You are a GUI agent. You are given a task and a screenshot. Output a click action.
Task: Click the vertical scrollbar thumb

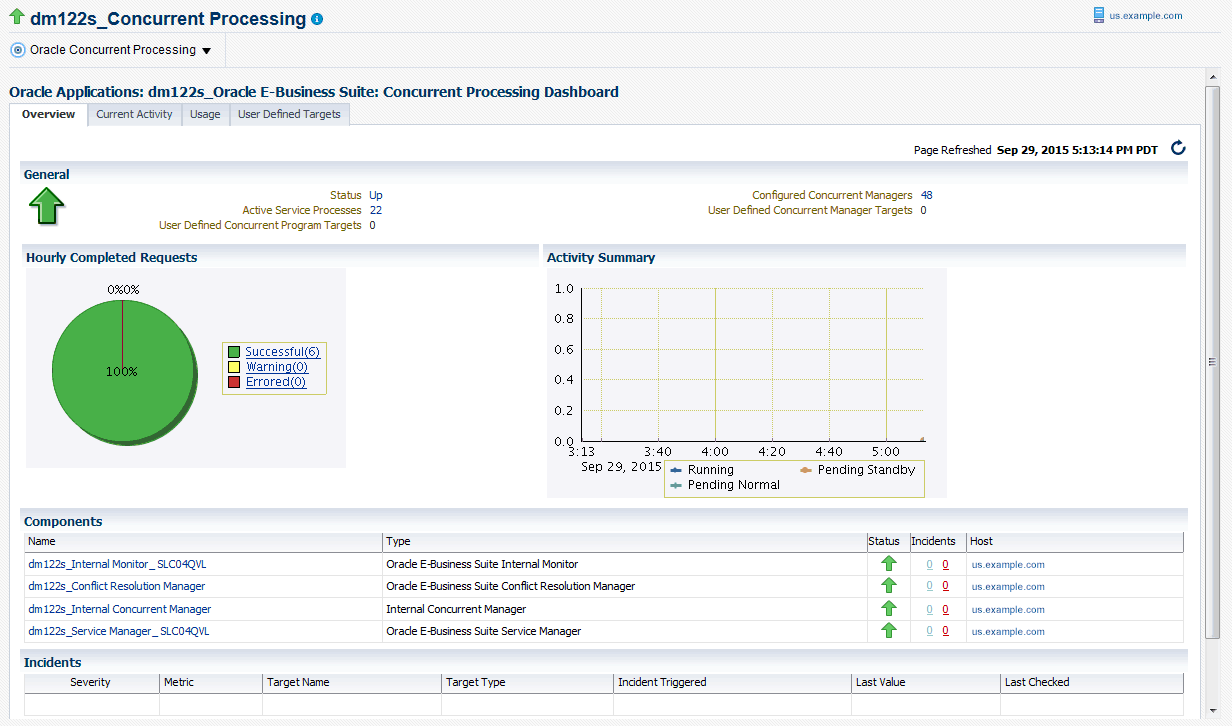(x=1213, y=361)
